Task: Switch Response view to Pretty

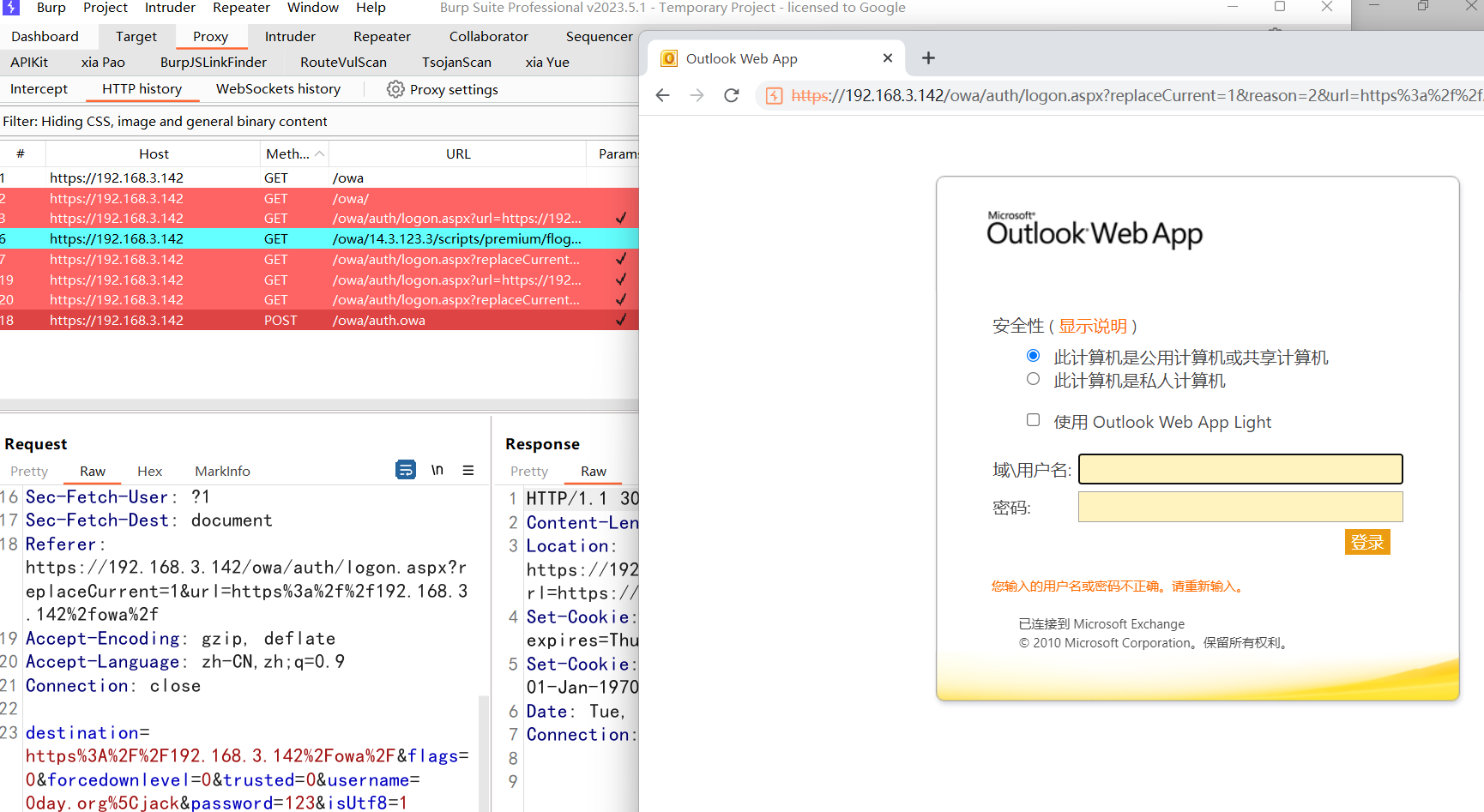Action: 528,472
